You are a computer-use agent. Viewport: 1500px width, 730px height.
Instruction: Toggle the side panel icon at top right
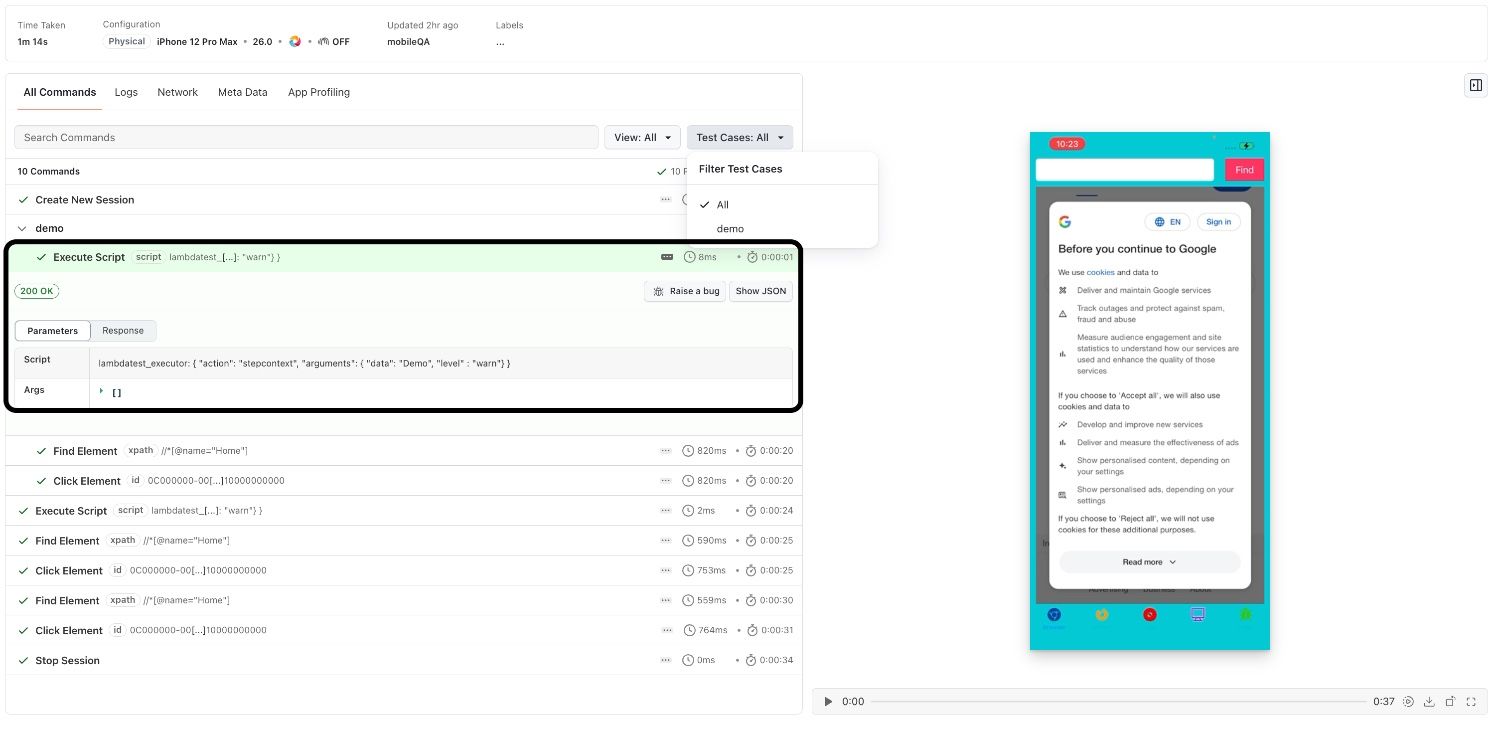(x=1475, y=85)
